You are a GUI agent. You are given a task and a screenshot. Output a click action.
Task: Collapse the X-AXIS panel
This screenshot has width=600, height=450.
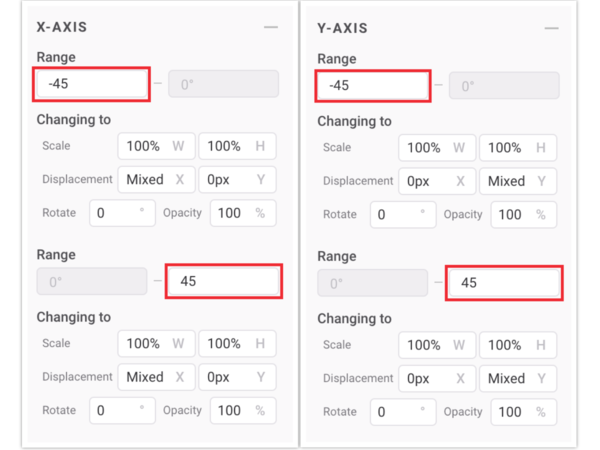[271, 28]
